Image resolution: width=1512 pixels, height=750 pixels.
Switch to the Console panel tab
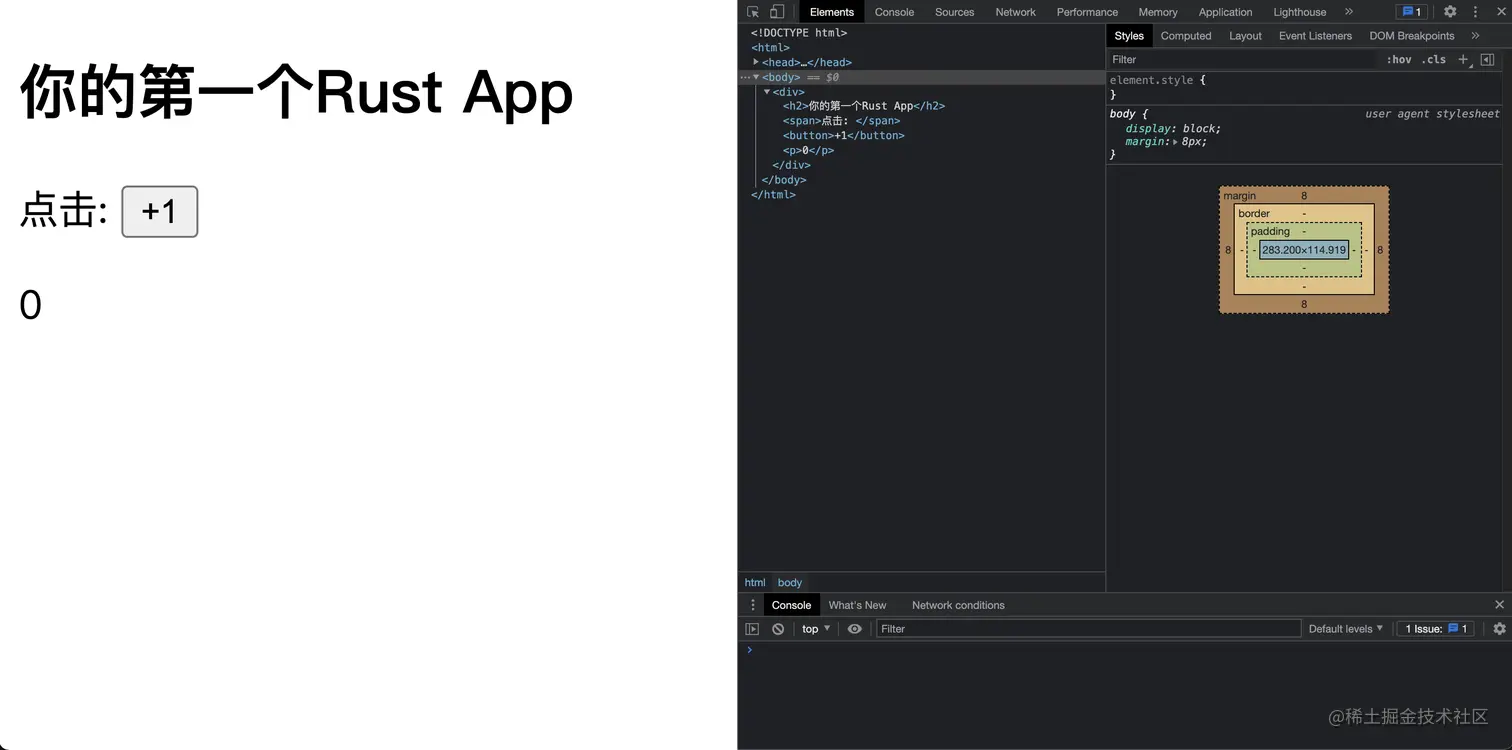click(x=894, y=12)
